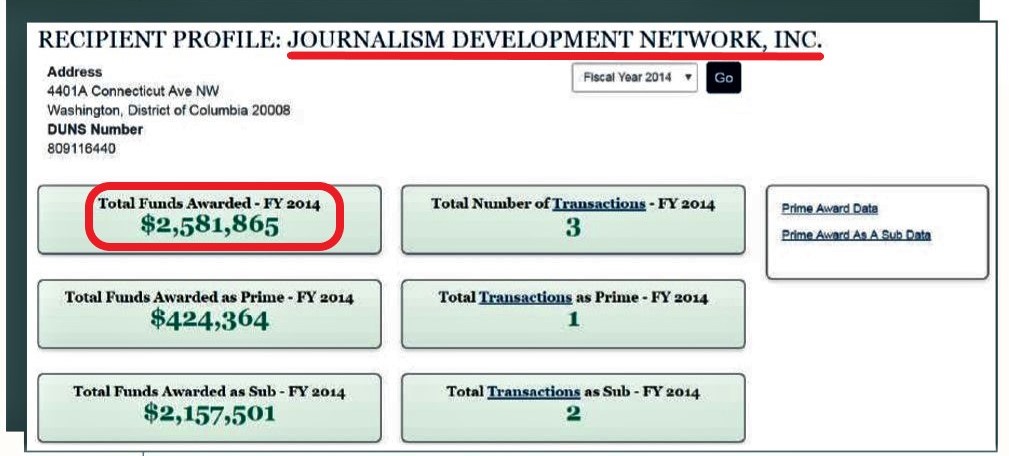Click Transactions link in Total Transactions as Prime

(x=525, y=298)
